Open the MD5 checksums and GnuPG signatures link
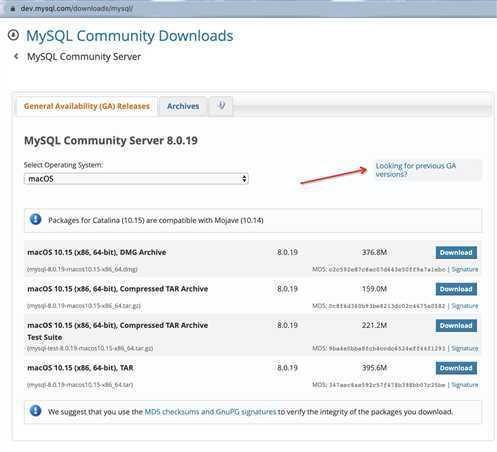 click(210, 412)
